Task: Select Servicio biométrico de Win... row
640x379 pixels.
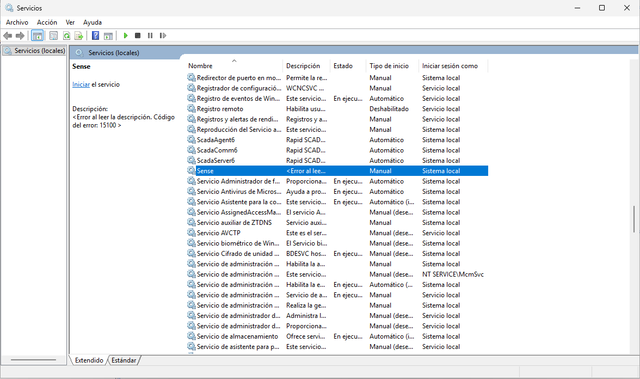Action: [x=338, y=243]
